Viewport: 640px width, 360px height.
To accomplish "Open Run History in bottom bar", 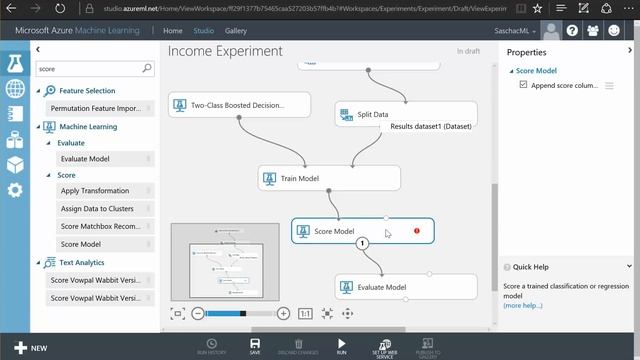I will point(211,346).
